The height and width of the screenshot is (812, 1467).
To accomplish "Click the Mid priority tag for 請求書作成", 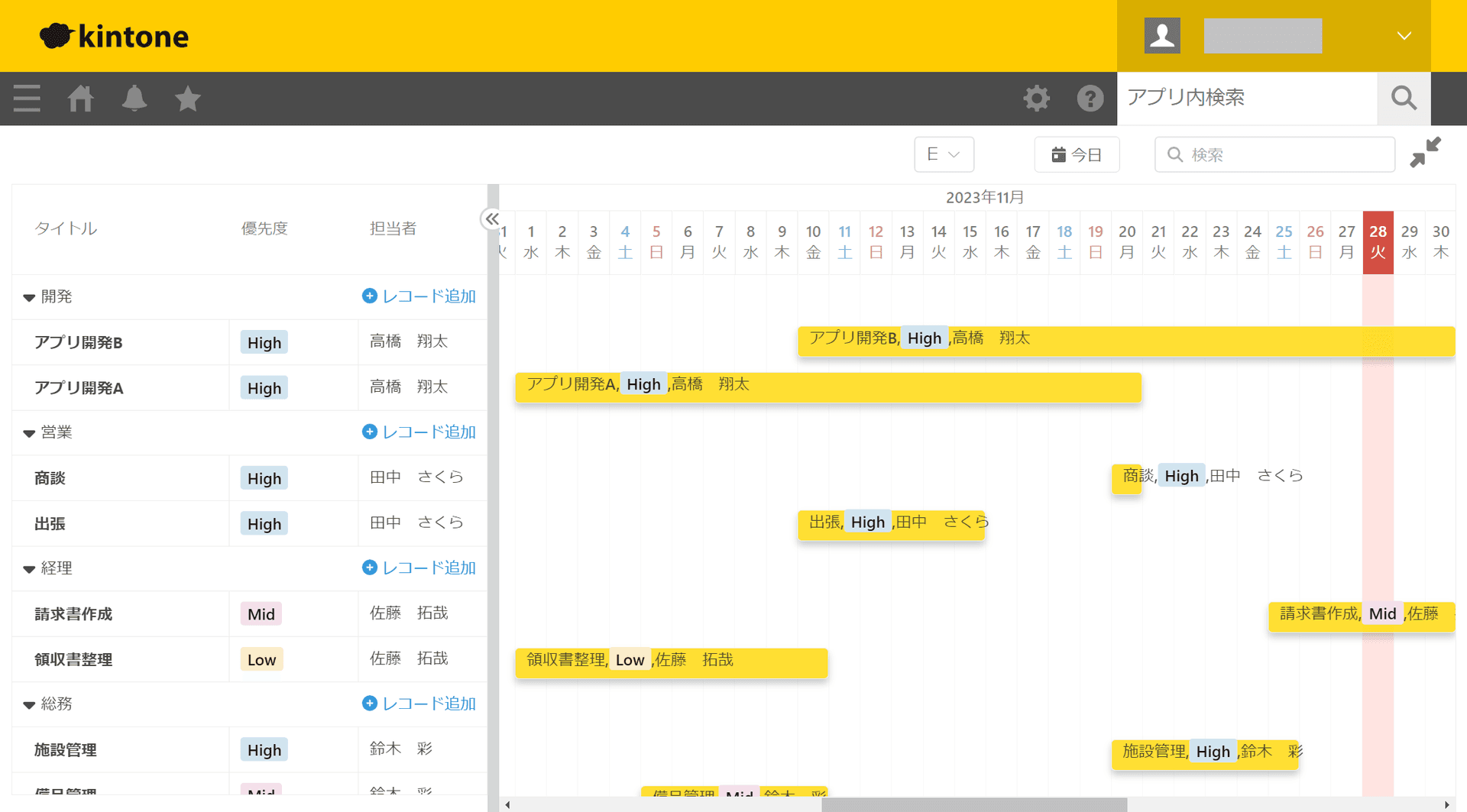I will 261,614.
